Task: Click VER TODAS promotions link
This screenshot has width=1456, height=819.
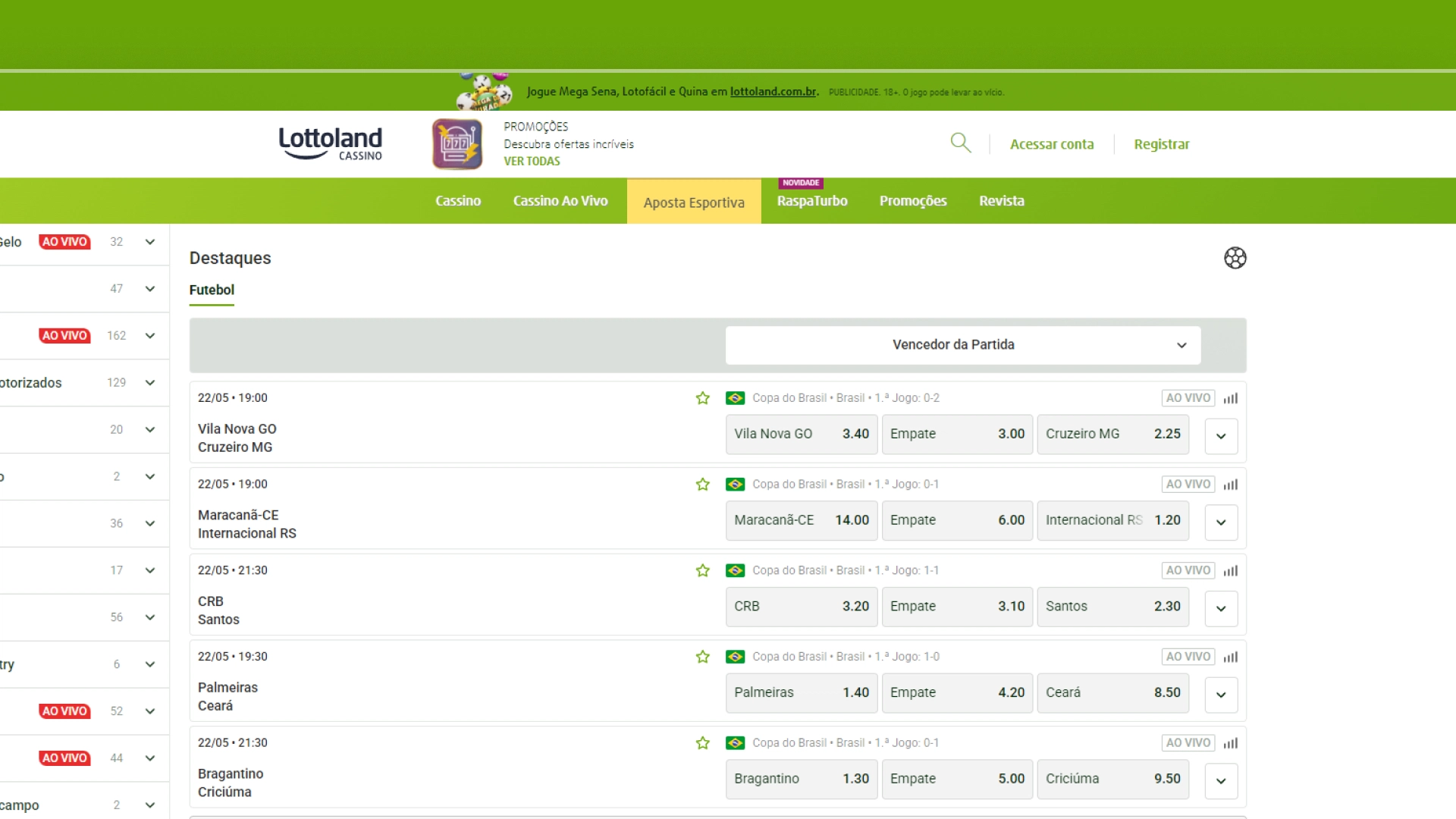Action: click(x=532, y=162)
